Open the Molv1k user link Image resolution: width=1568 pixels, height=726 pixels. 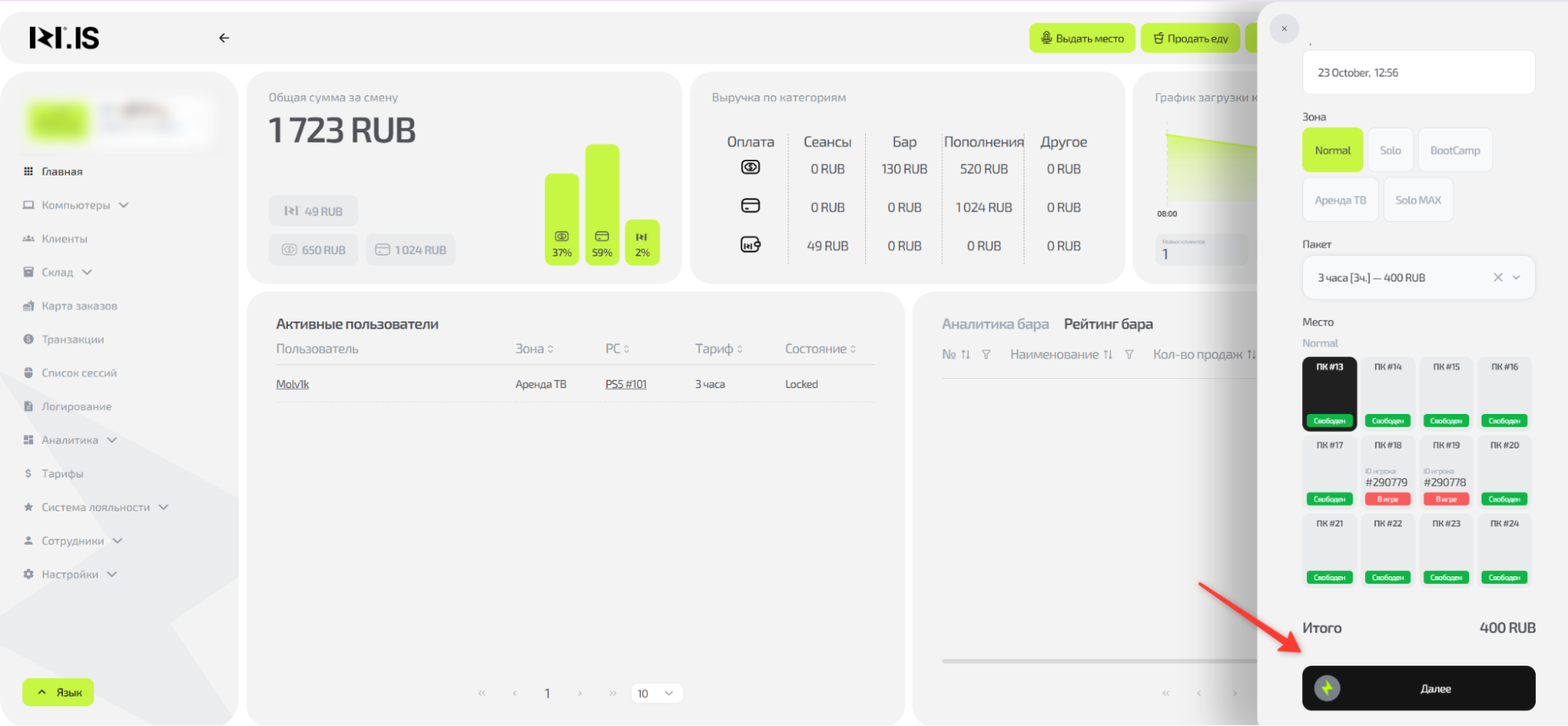tap(293, 384)
